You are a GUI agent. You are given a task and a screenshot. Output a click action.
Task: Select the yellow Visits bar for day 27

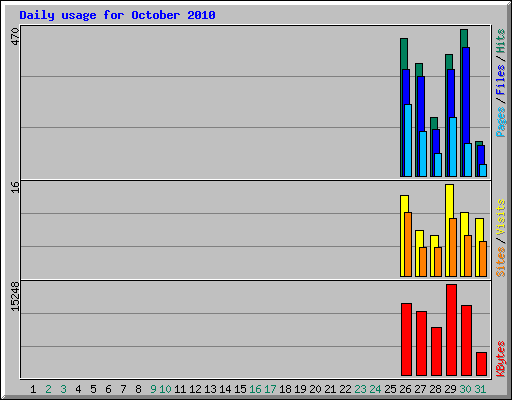tap(419, 238)
